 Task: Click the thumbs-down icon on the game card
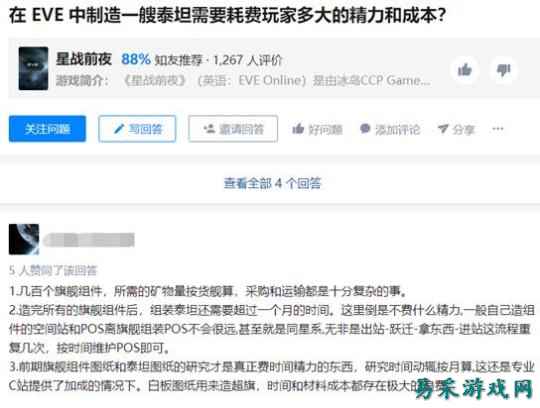point(503,70)
